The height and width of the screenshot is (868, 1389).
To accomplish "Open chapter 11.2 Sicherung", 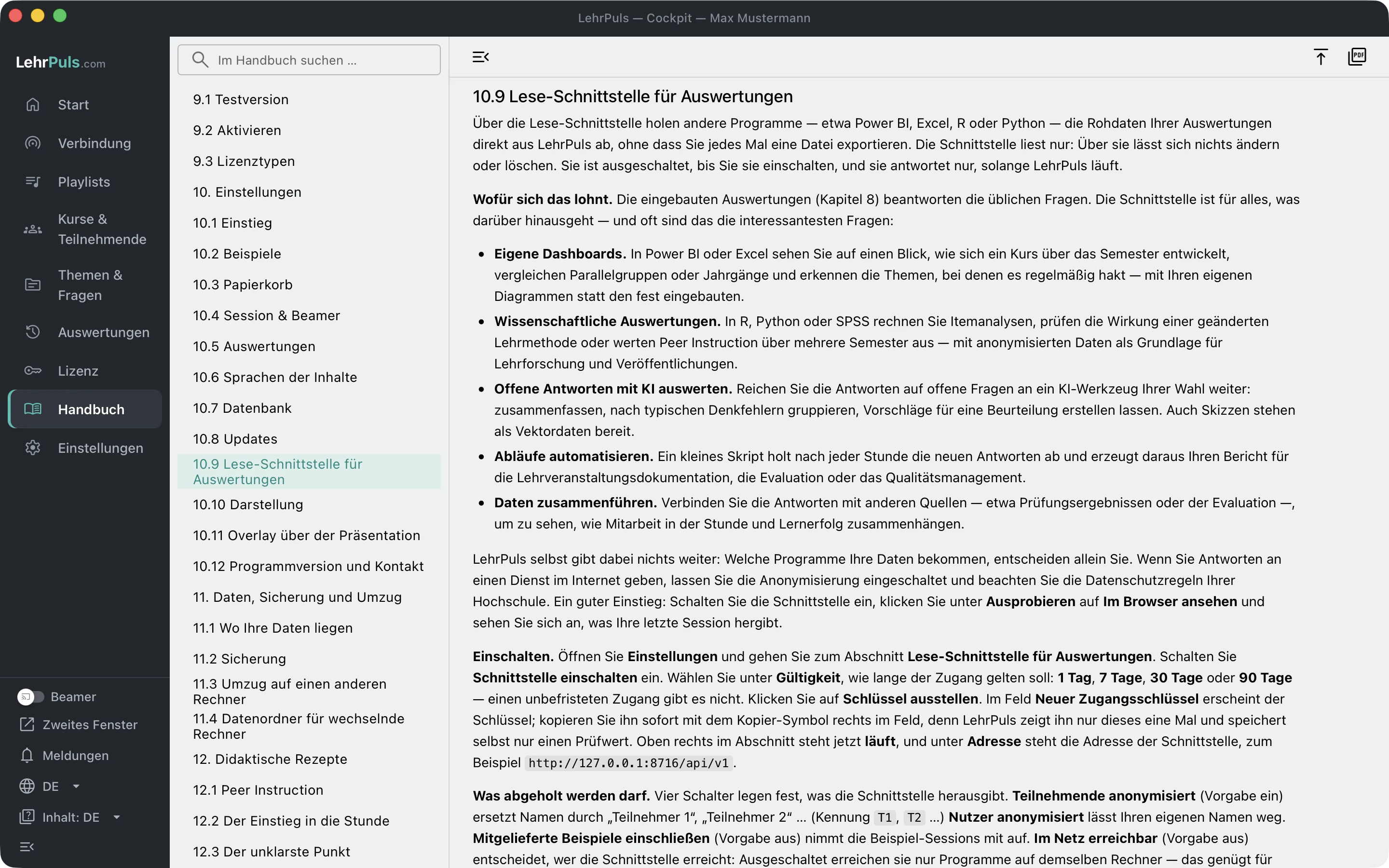I will tap(309, 658).
